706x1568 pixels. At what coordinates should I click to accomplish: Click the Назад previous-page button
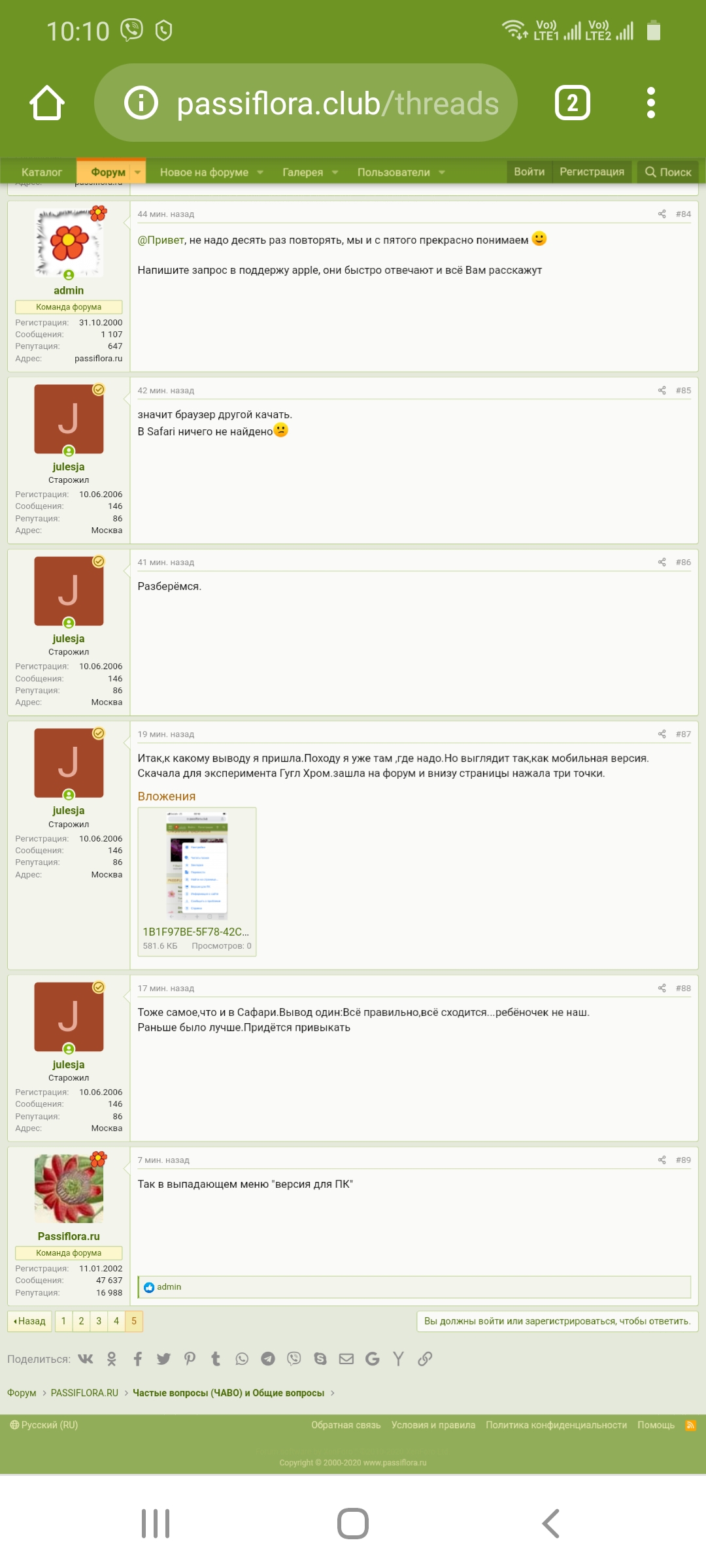[29, 1321]
